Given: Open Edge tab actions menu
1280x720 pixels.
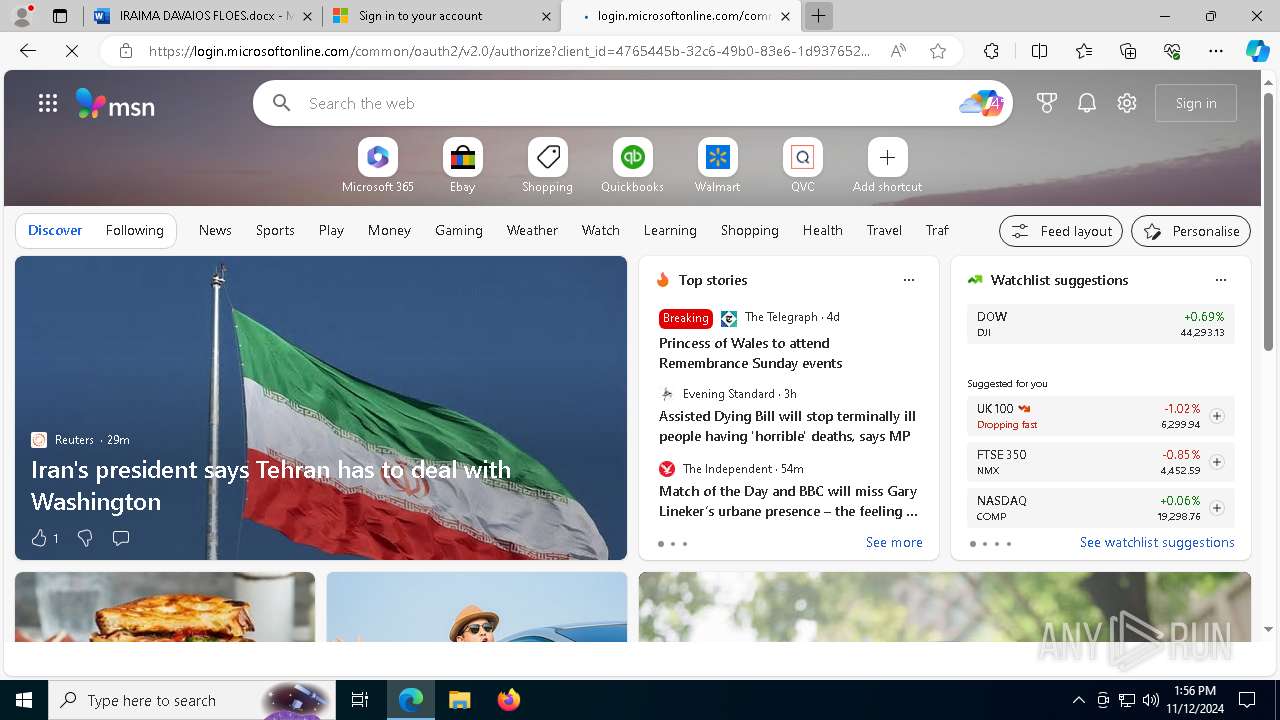Looking at the screenshot, I should point(59,16).
